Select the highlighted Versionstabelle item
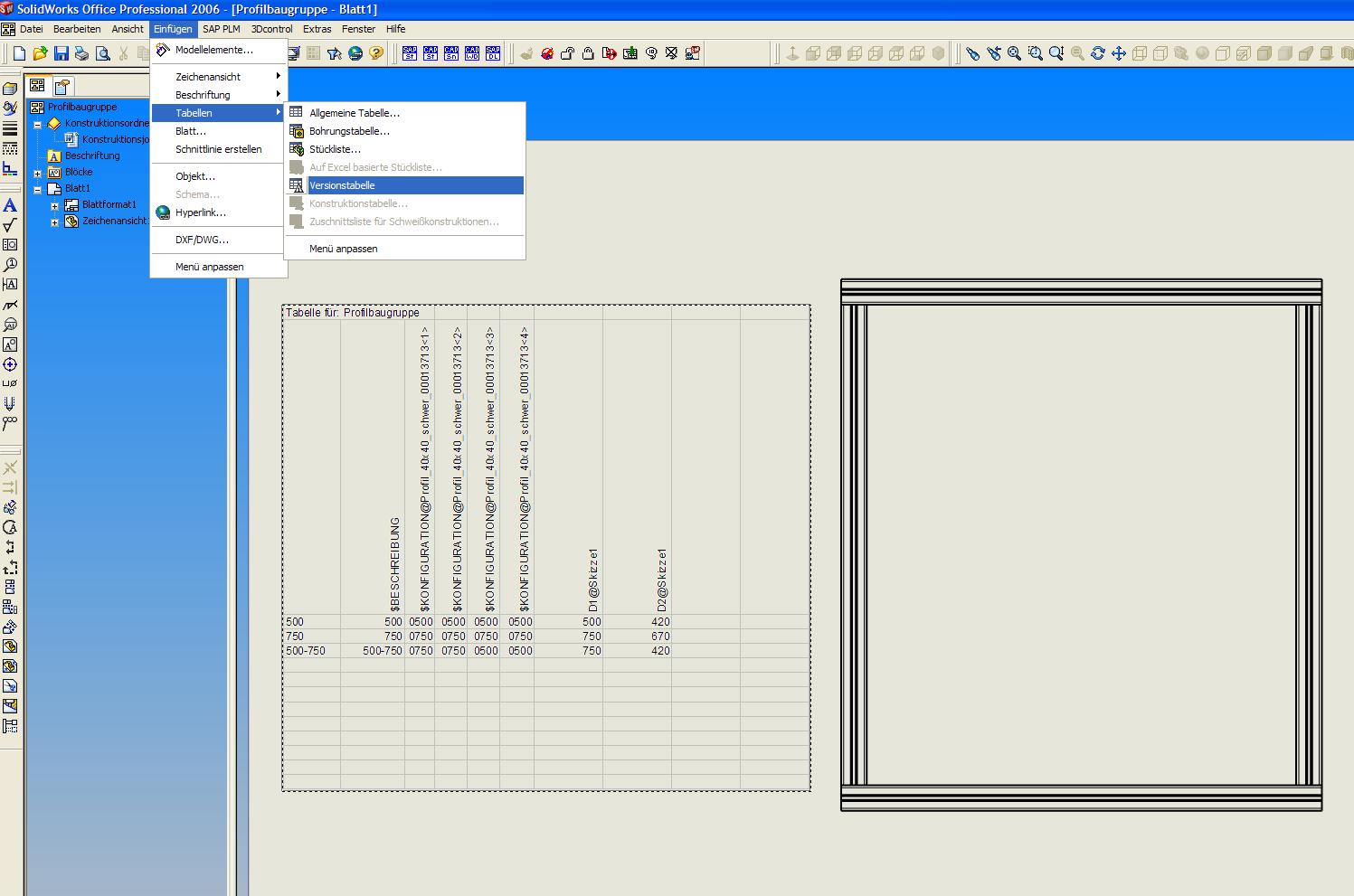Viewport: 1354px width, 896px height. tap(405, 185)
